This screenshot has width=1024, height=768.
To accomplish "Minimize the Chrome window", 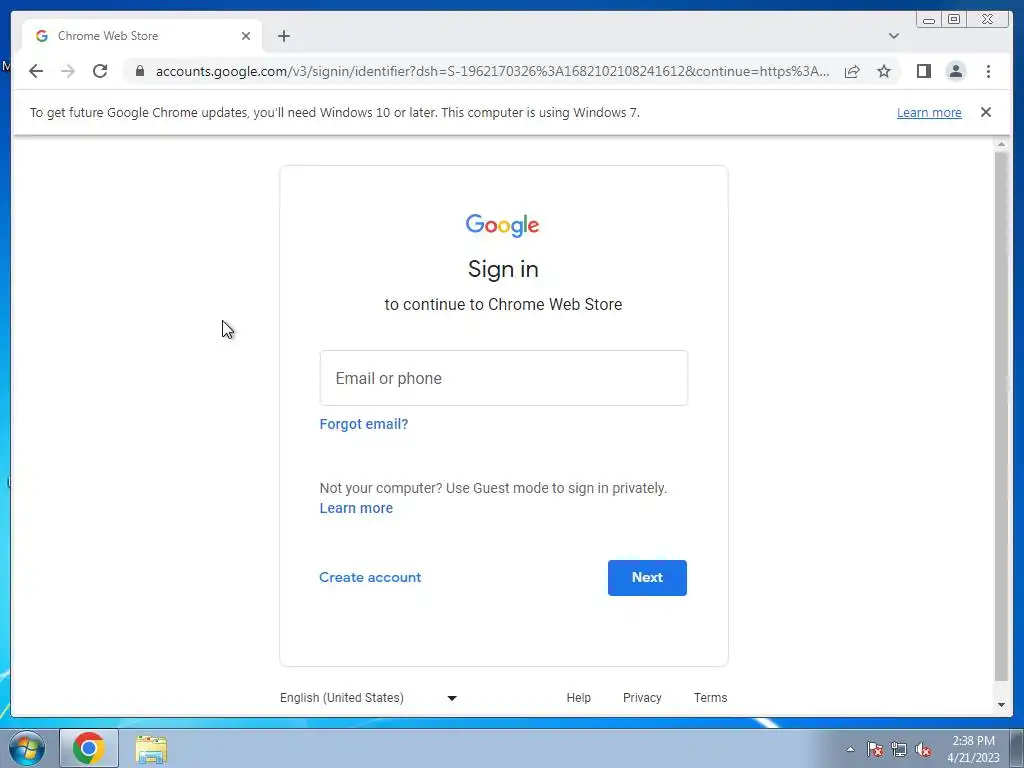I will tap(929, 20).
